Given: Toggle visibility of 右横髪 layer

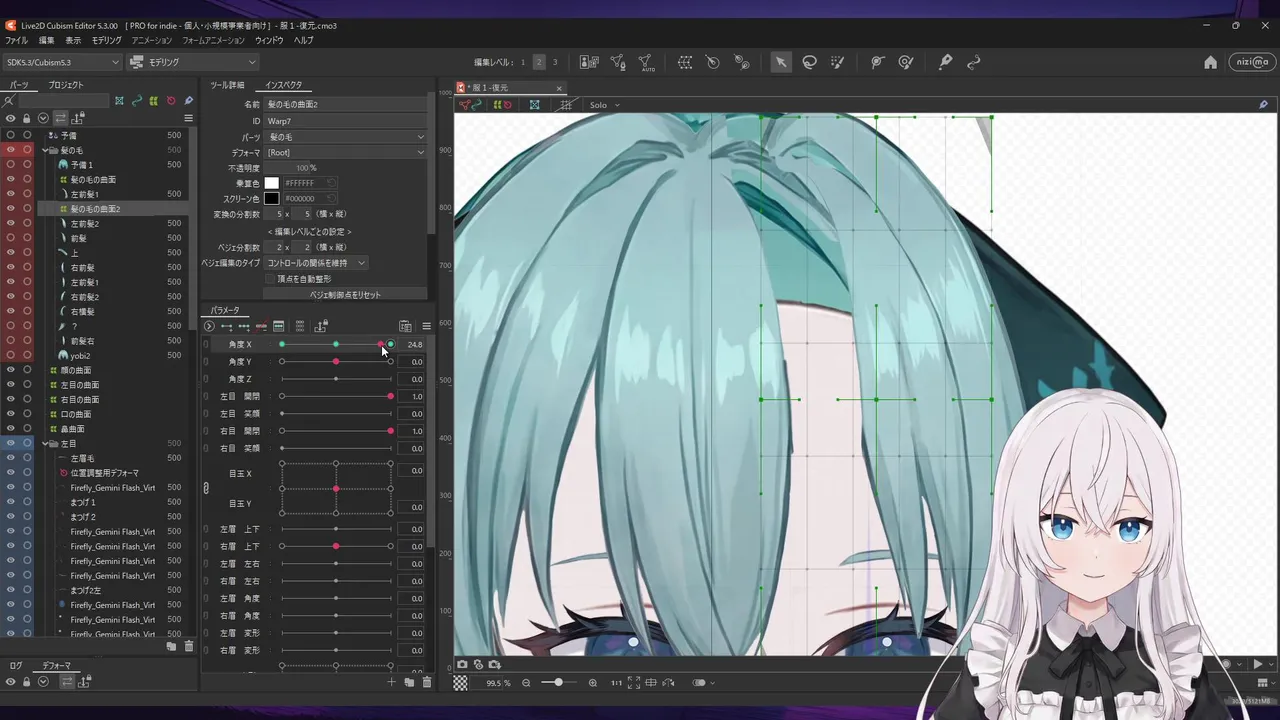Looking at the screenshot, I should coord(11,311).
